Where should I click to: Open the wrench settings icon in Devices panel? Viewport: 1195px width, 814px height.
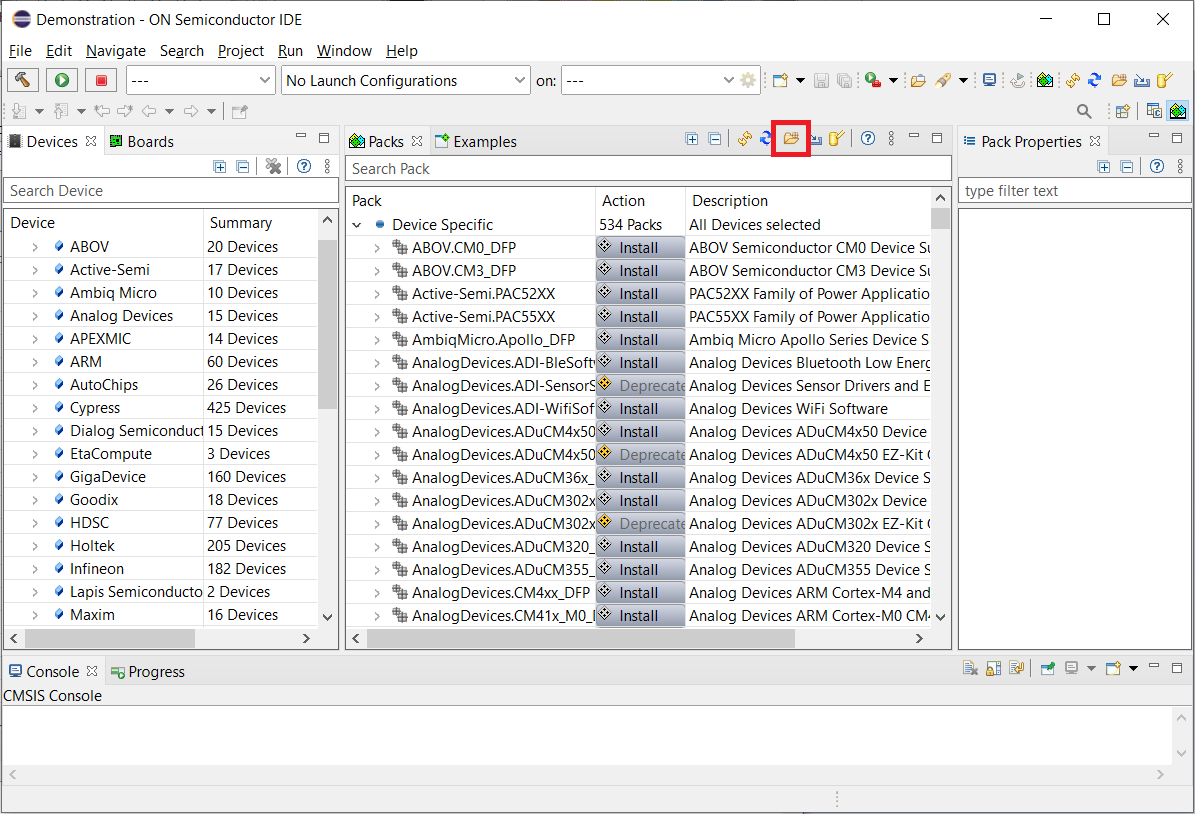273,166
